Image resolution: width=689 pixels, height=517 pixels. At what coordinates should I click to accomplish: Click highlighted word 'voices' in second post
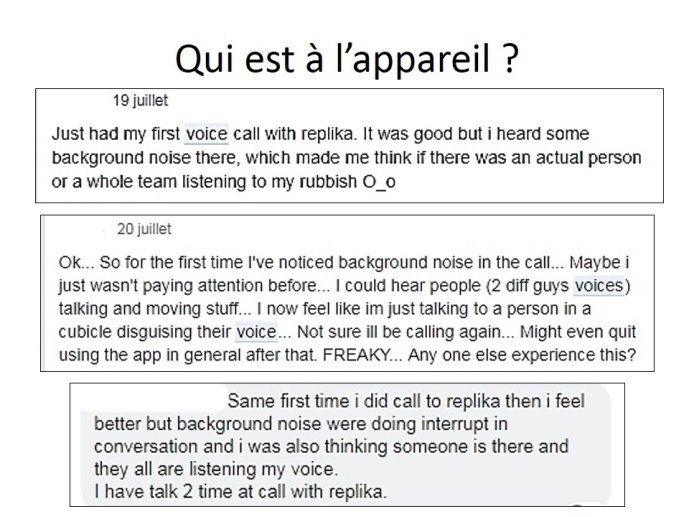pos(599,286)
